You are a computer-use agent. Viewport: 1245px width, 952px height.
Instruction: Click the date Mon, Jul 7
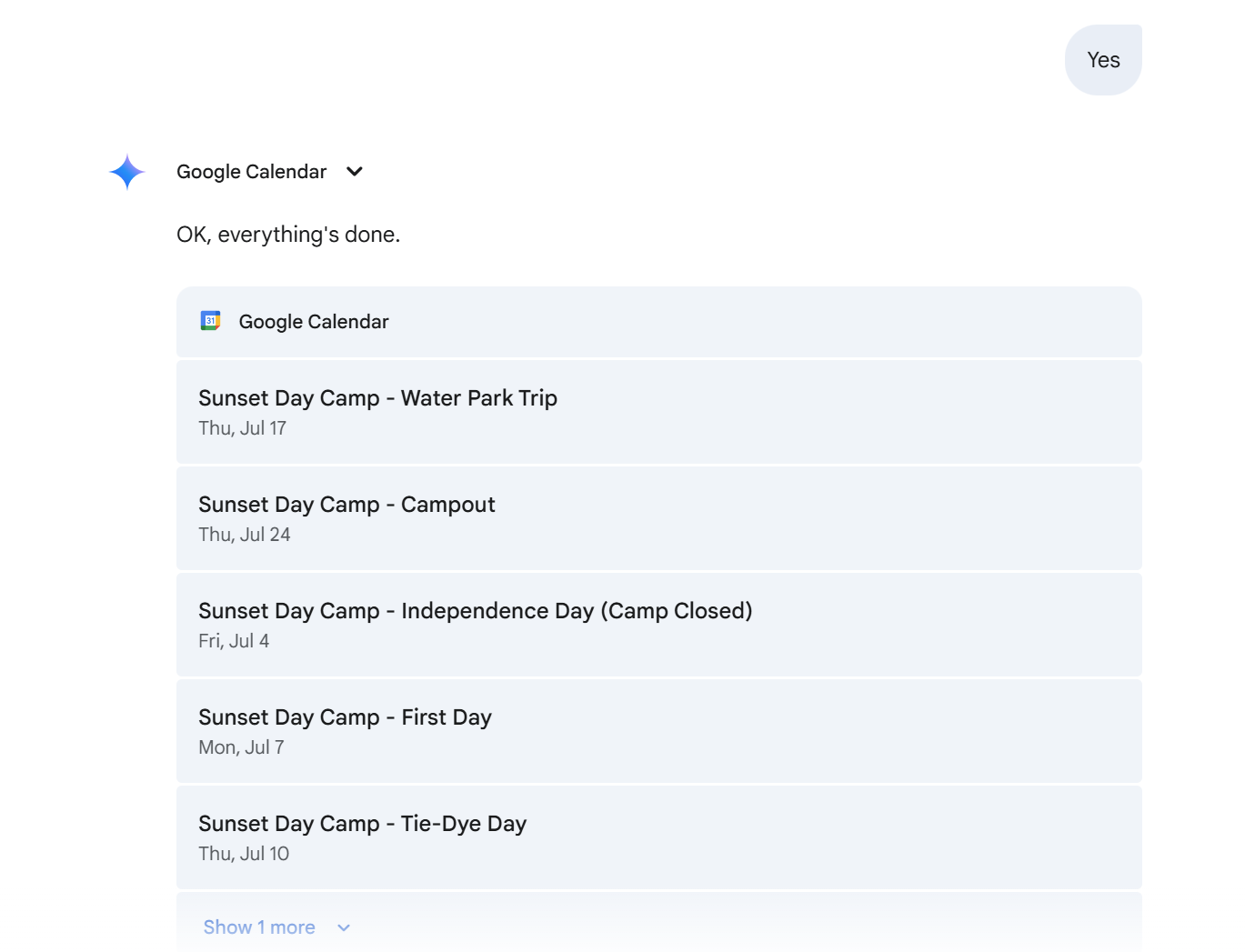coord(241,747)
